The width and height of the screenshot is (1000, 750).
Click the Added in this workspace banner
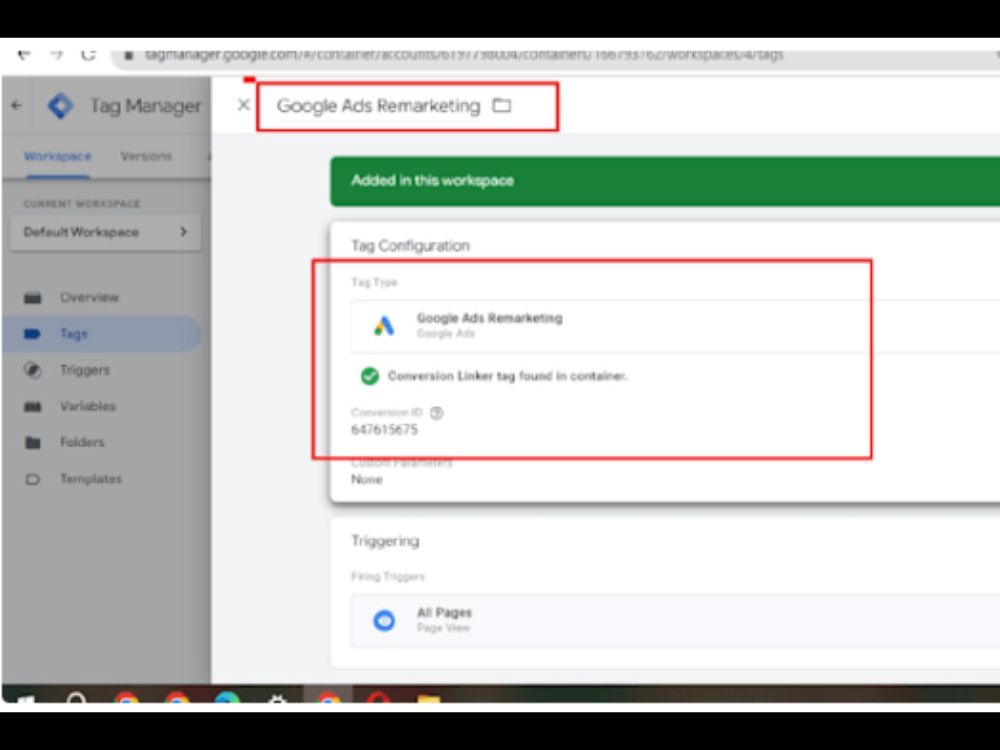click(x=665, y=181)
